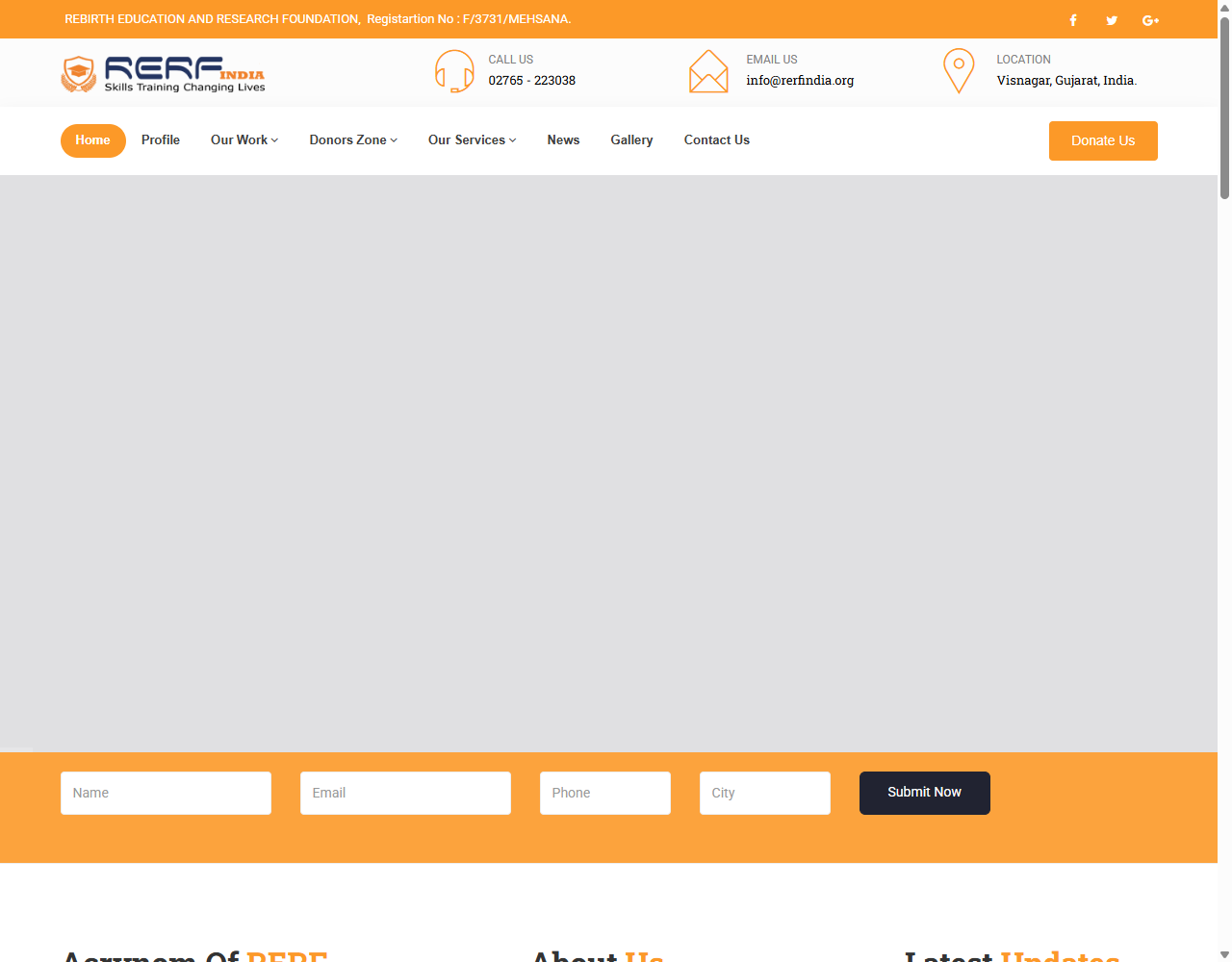Go to the Home menu item
This screenshot has width=1232, height=962.
[x=93, y=140]
